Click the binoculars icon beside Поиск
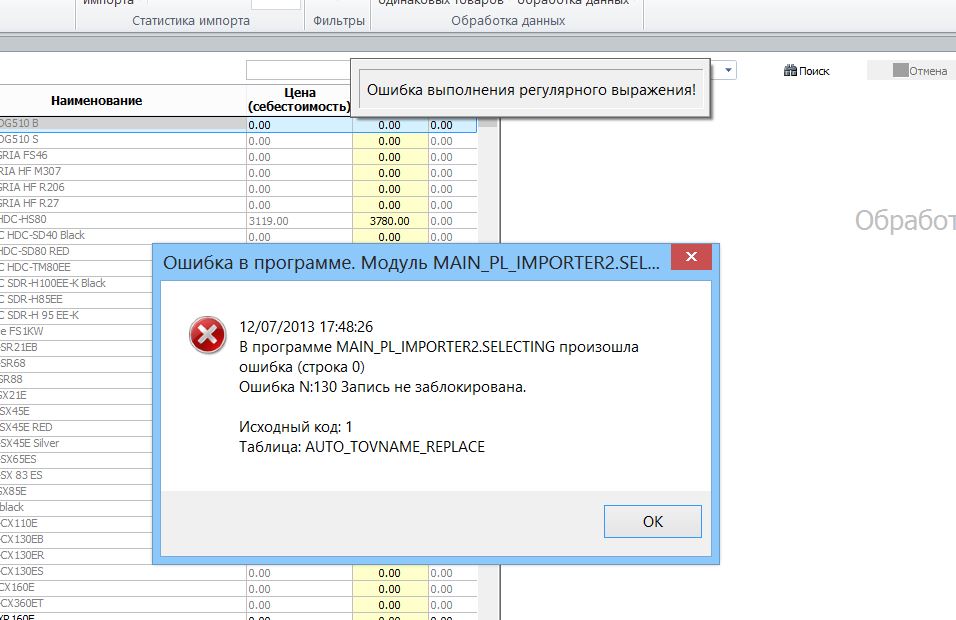The width and height of the screenshot is (956, 620). [x=790, y=71]
